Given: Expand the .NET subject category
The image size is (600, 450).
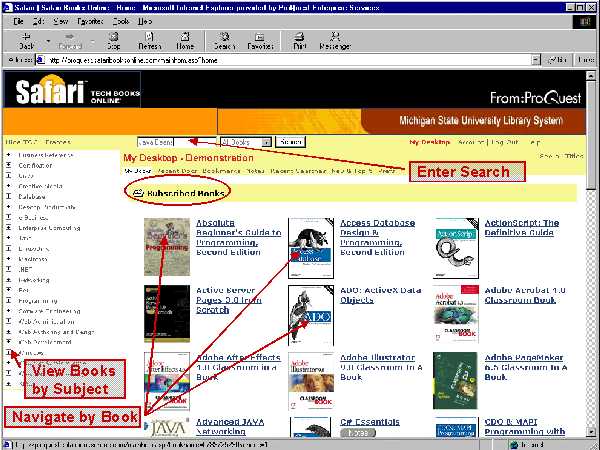Looking at the screenshot, I should click(x=9, y=269).
